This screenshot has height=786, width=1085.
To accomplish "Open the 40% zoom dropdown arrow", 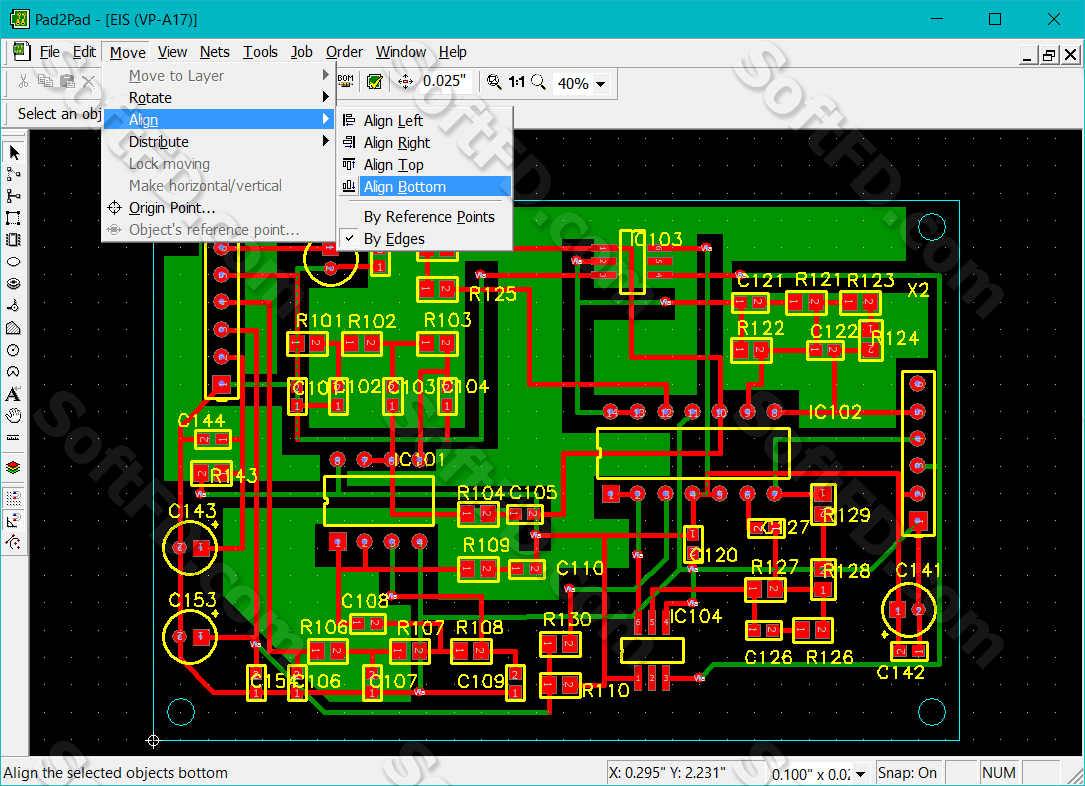I will [601, 84].
